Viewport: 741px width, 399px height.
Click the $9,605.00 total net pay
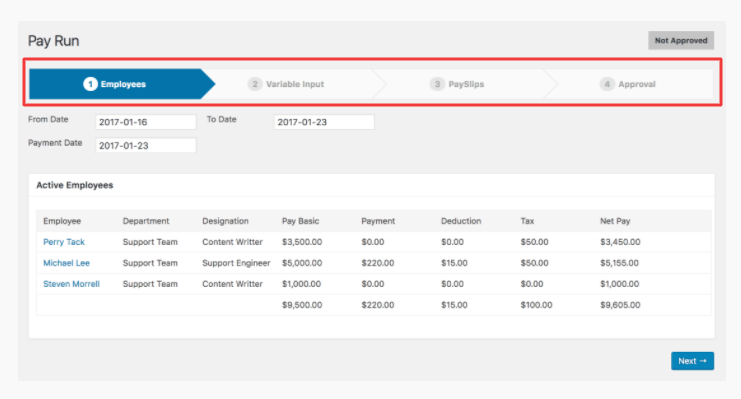tap(620, 305)
